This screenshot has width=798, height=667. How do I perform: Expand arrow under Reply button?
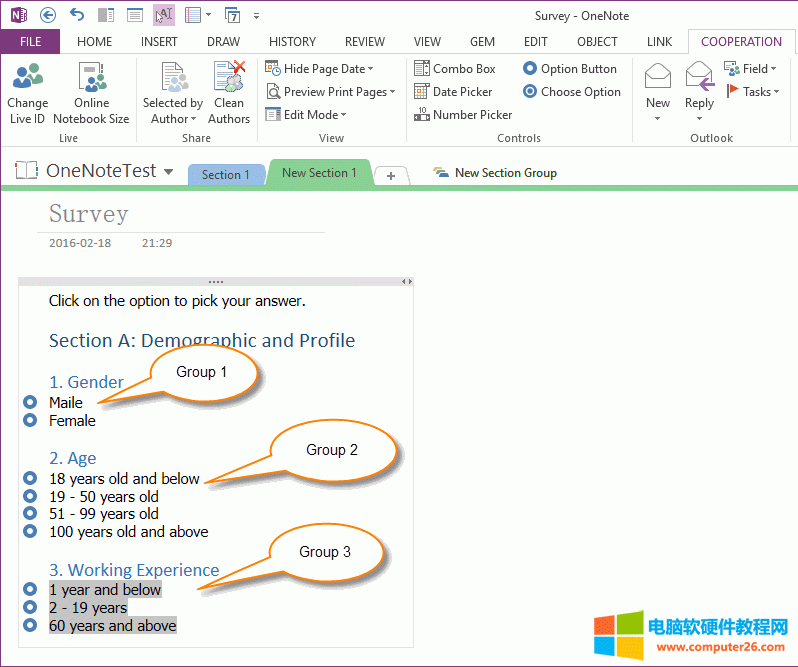pos(699,119)
